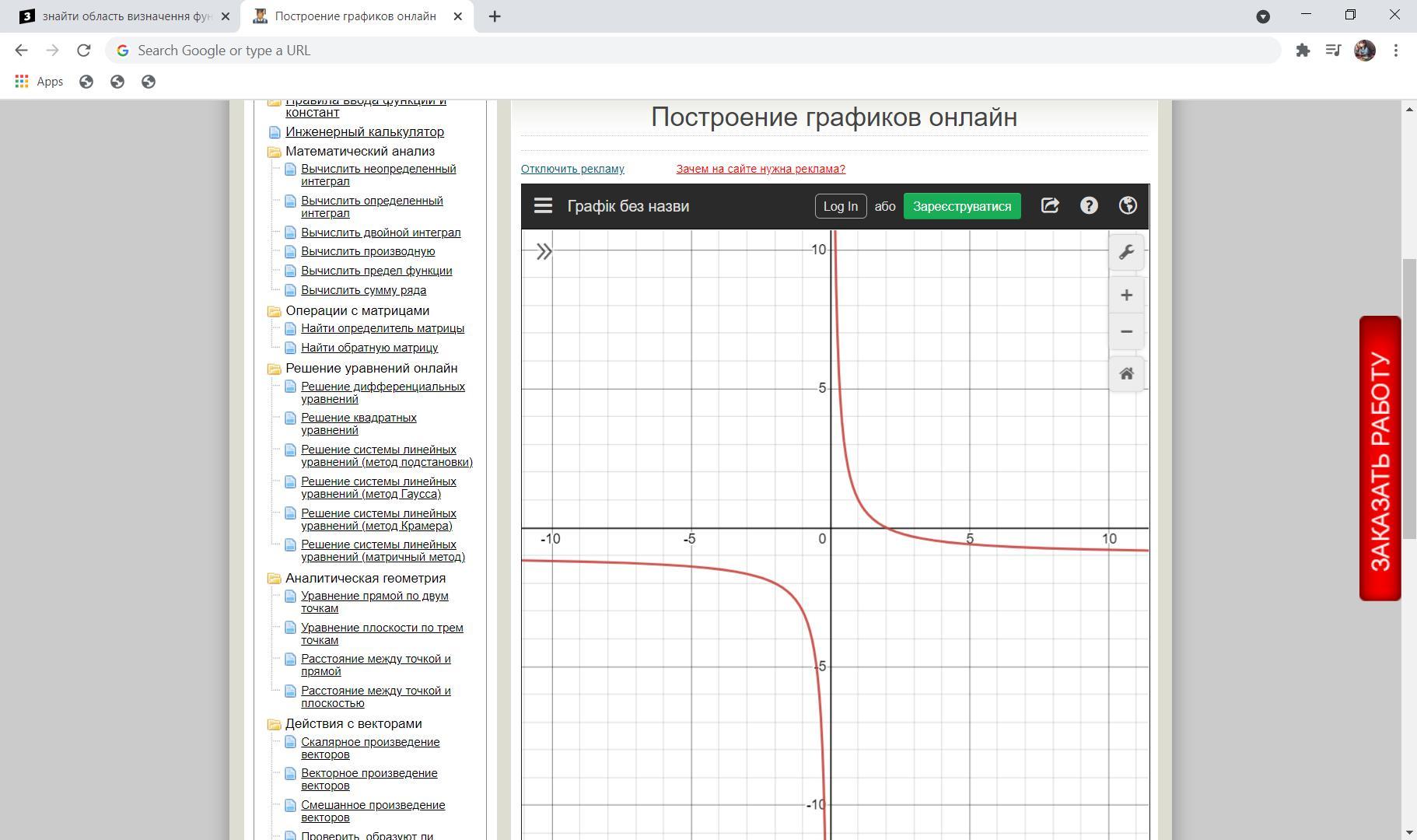Collapse Математический анализ folder
This screenshot has height=840, width=1417.
pos(360,152)
